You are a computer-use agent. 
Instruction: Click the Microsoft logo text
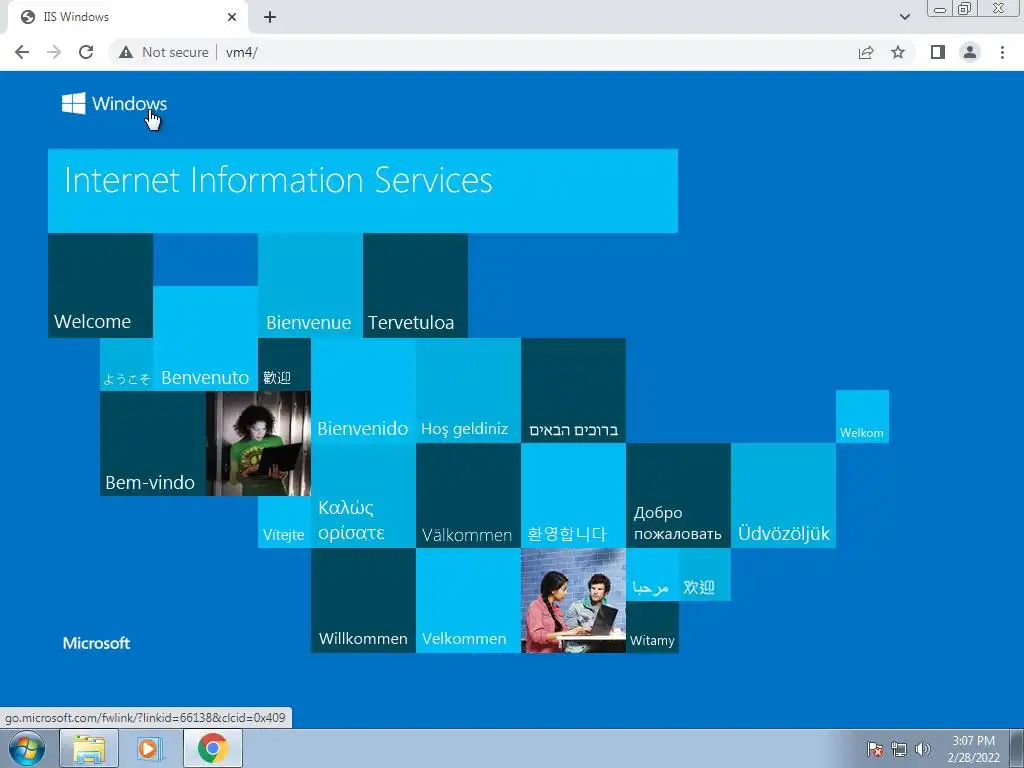point(97,643)
